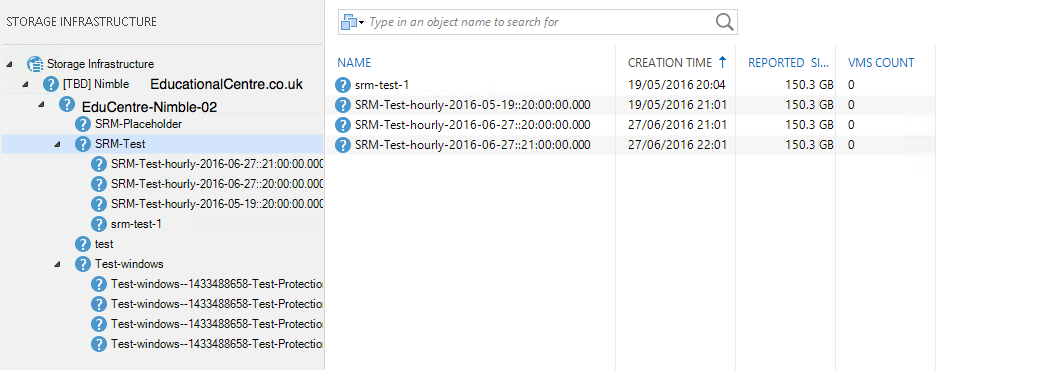Select SRM-Test-hourly-2016-06-27::20:00:00.000 in the list

[472, 125]
